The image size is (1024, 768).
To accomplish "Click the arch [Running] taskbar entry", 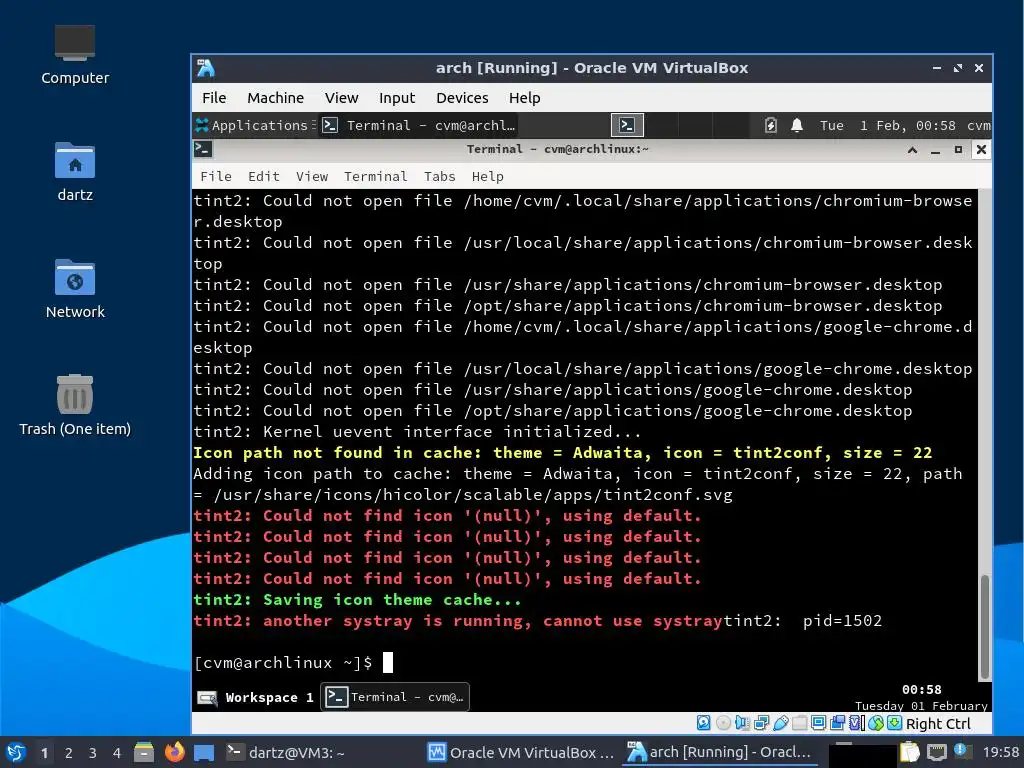I will 719,752.
